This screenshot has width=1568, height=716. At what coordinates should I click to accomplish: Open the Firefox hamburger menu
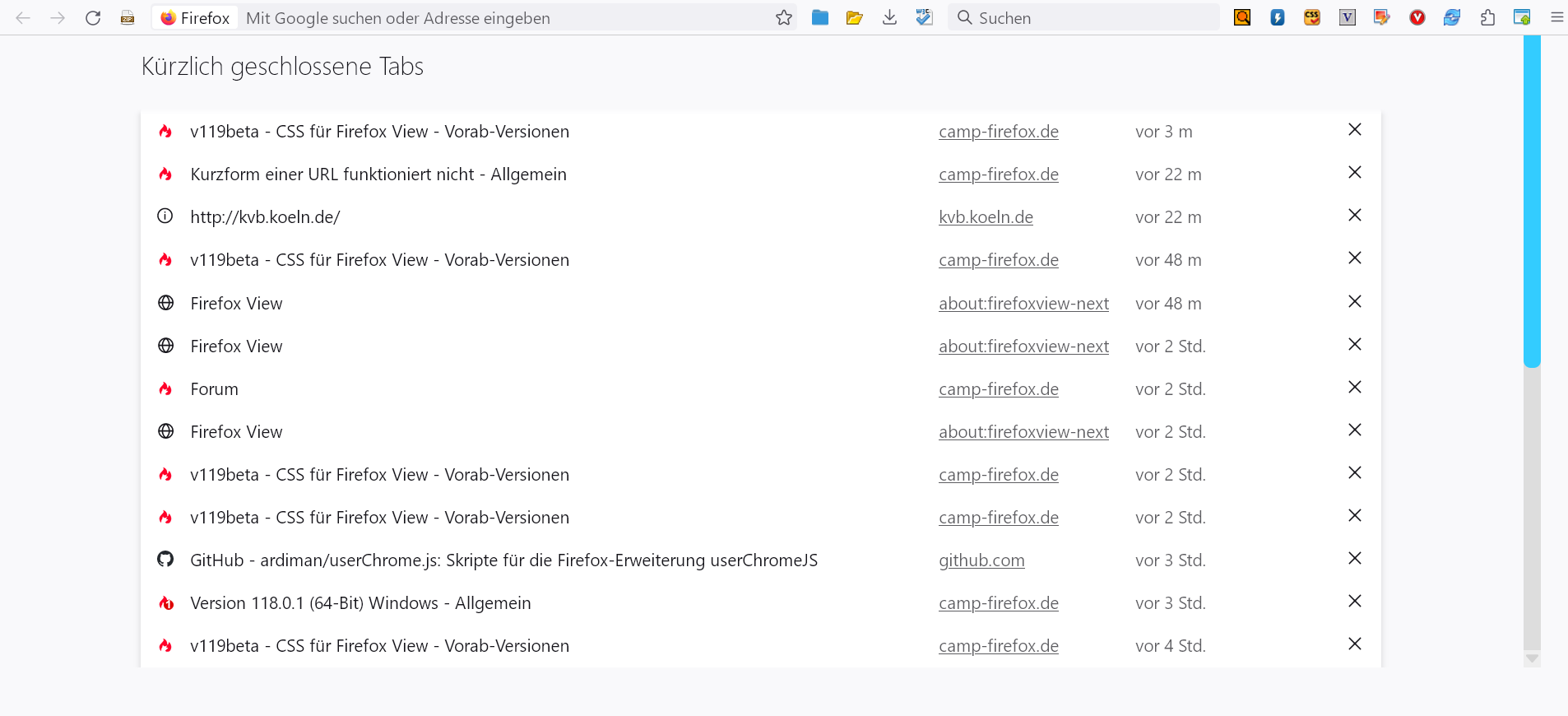pyautogui.click(x=1556, y=18)
